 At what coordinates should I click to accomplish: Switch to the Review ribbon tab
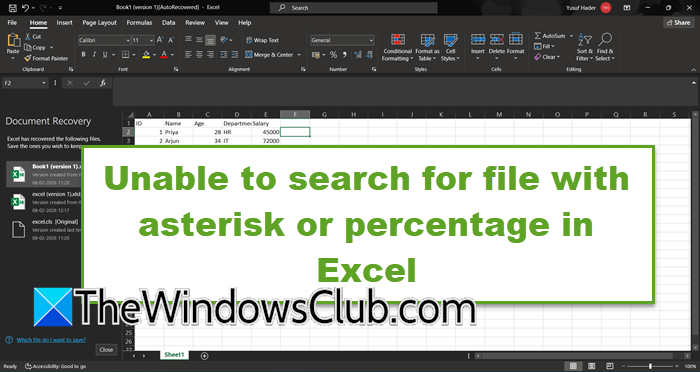pyautogui.click(x=195, y=22)
